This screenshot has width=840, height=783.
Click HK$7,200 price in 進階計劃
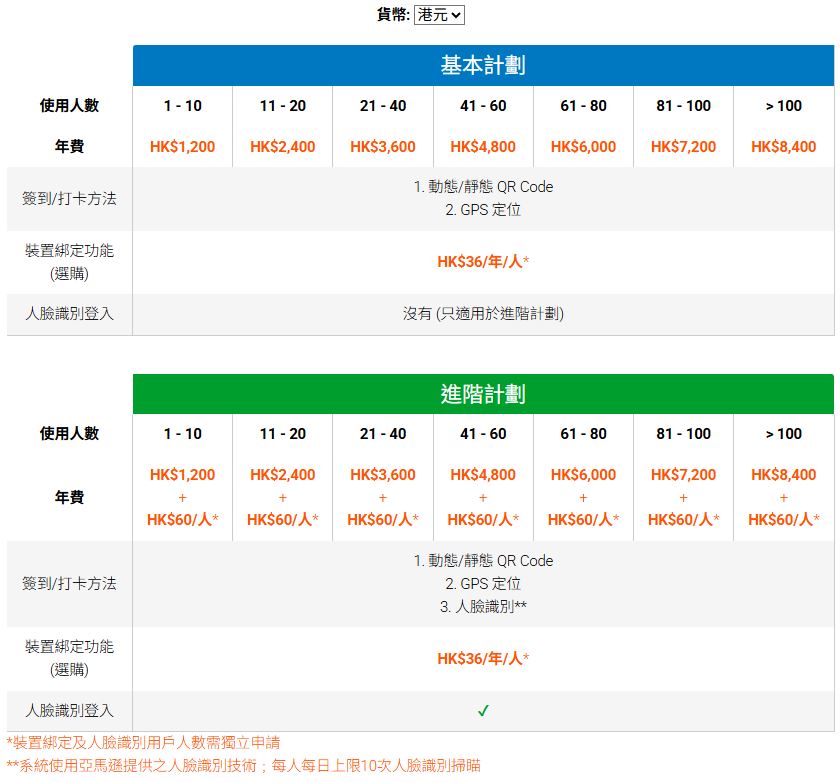683,475
